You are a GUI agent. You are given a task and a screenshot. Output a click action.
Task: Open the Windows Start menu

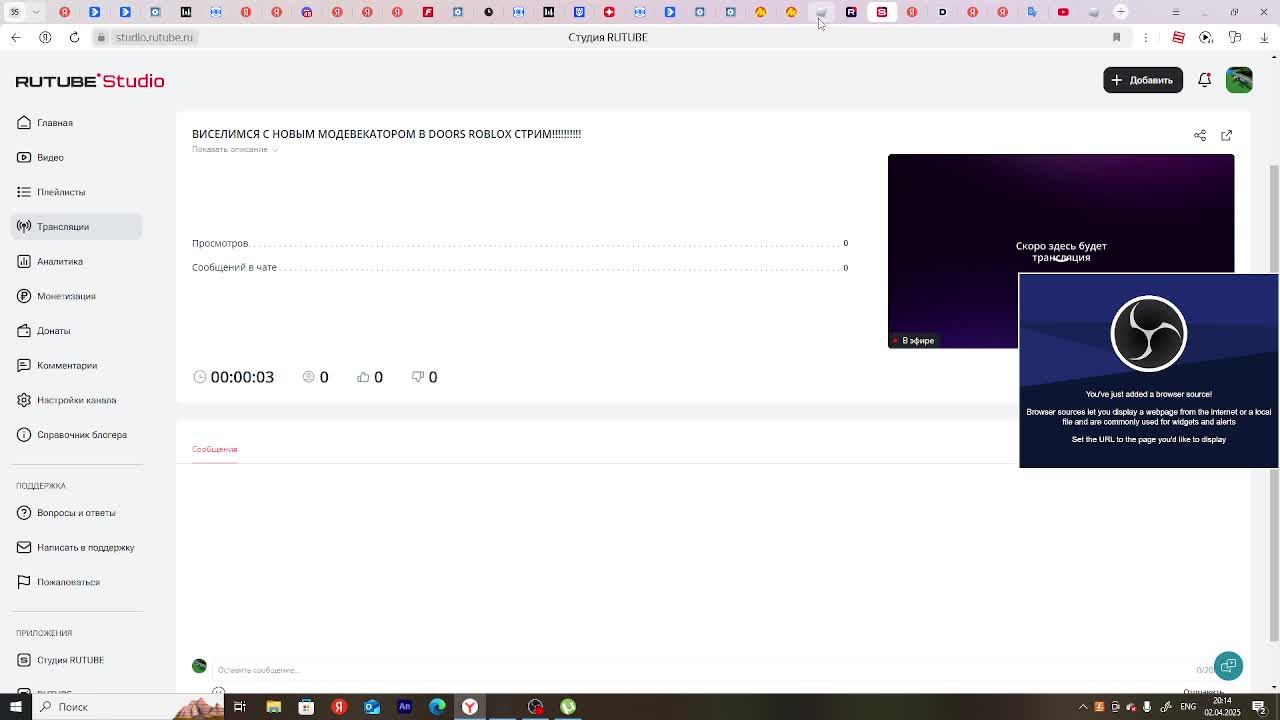tap(15, 707)
